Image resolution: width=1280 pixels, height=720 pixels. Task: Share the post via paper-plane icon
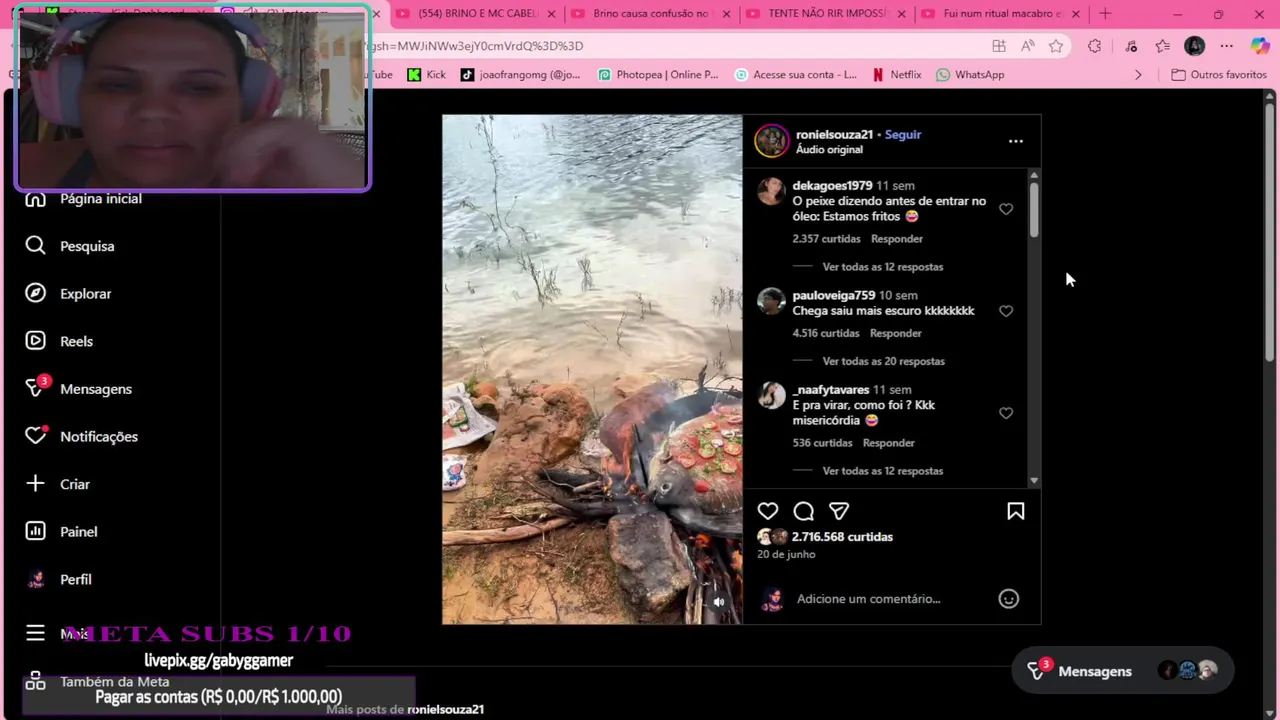pyautogui.click(x=839, y=511)
